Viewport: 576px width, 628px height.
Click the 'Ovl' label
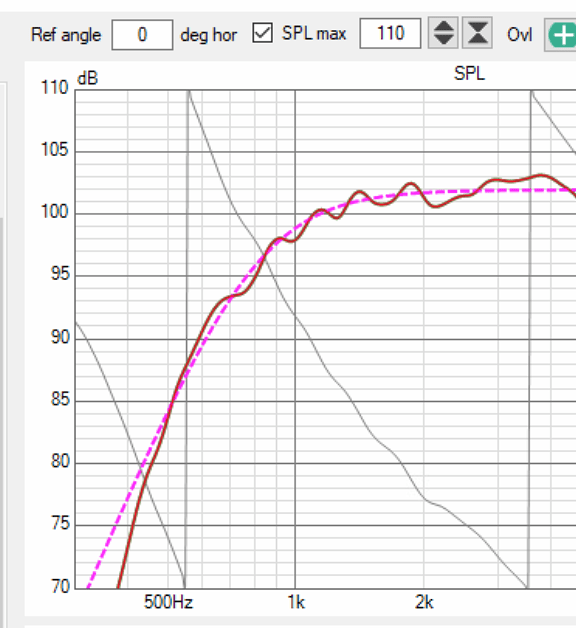click(x=520, y=35)
